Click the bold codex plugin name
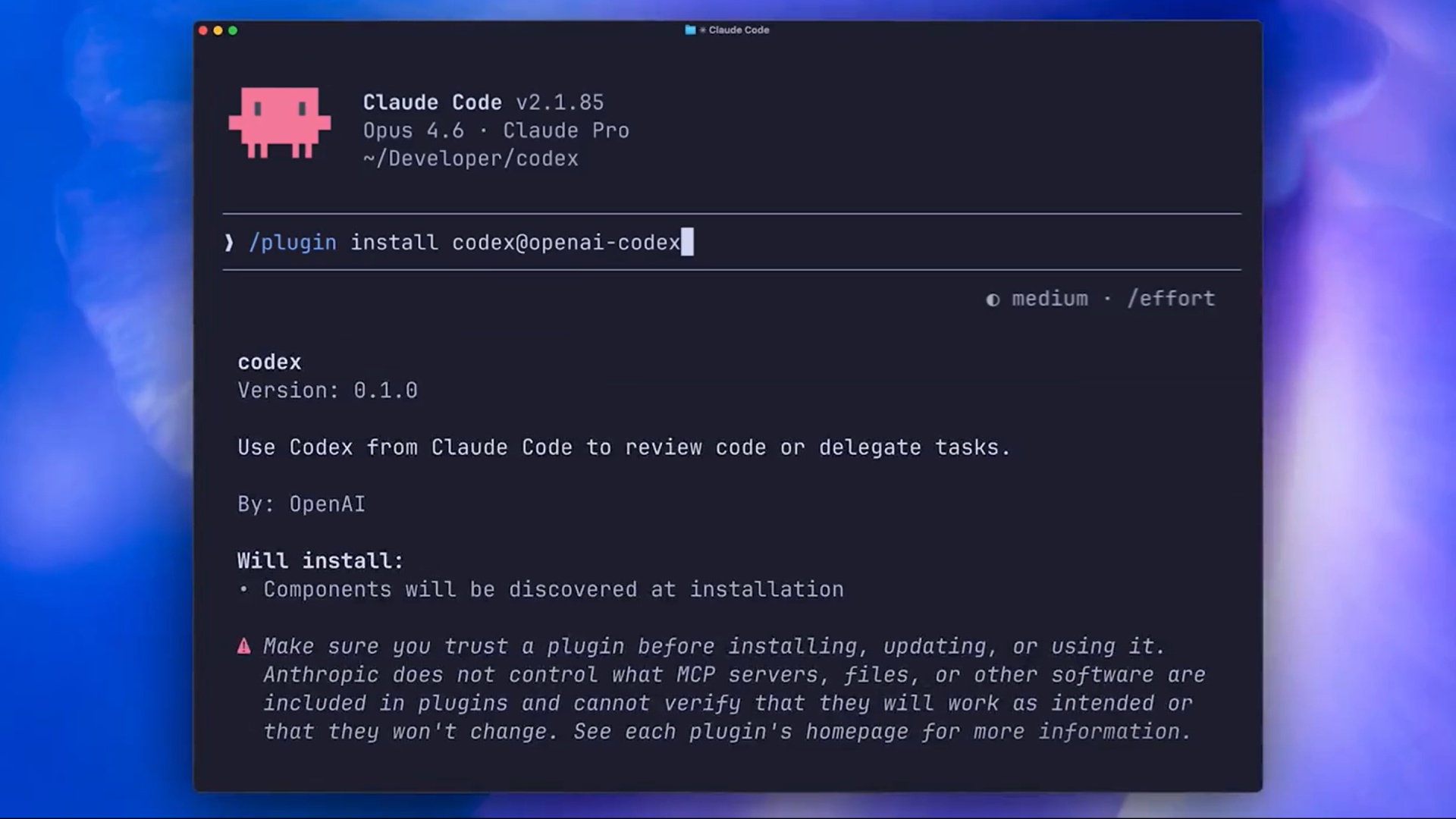Image resolution: width=1456 pixels, height=819 pixels. (x=269, y=362)
